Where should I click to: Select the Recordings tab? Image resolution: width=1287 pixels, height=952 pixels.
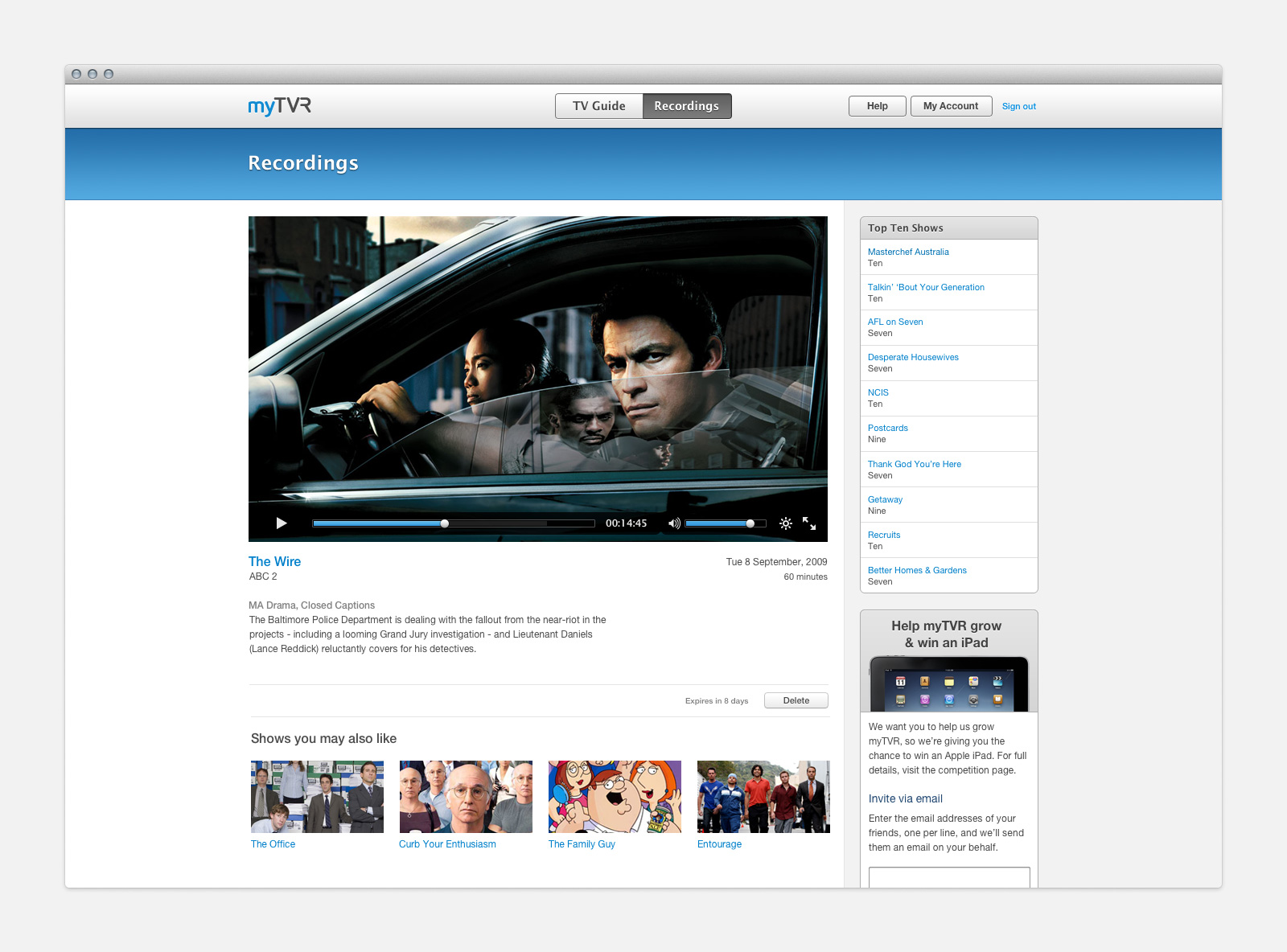[x=686, y=105]
